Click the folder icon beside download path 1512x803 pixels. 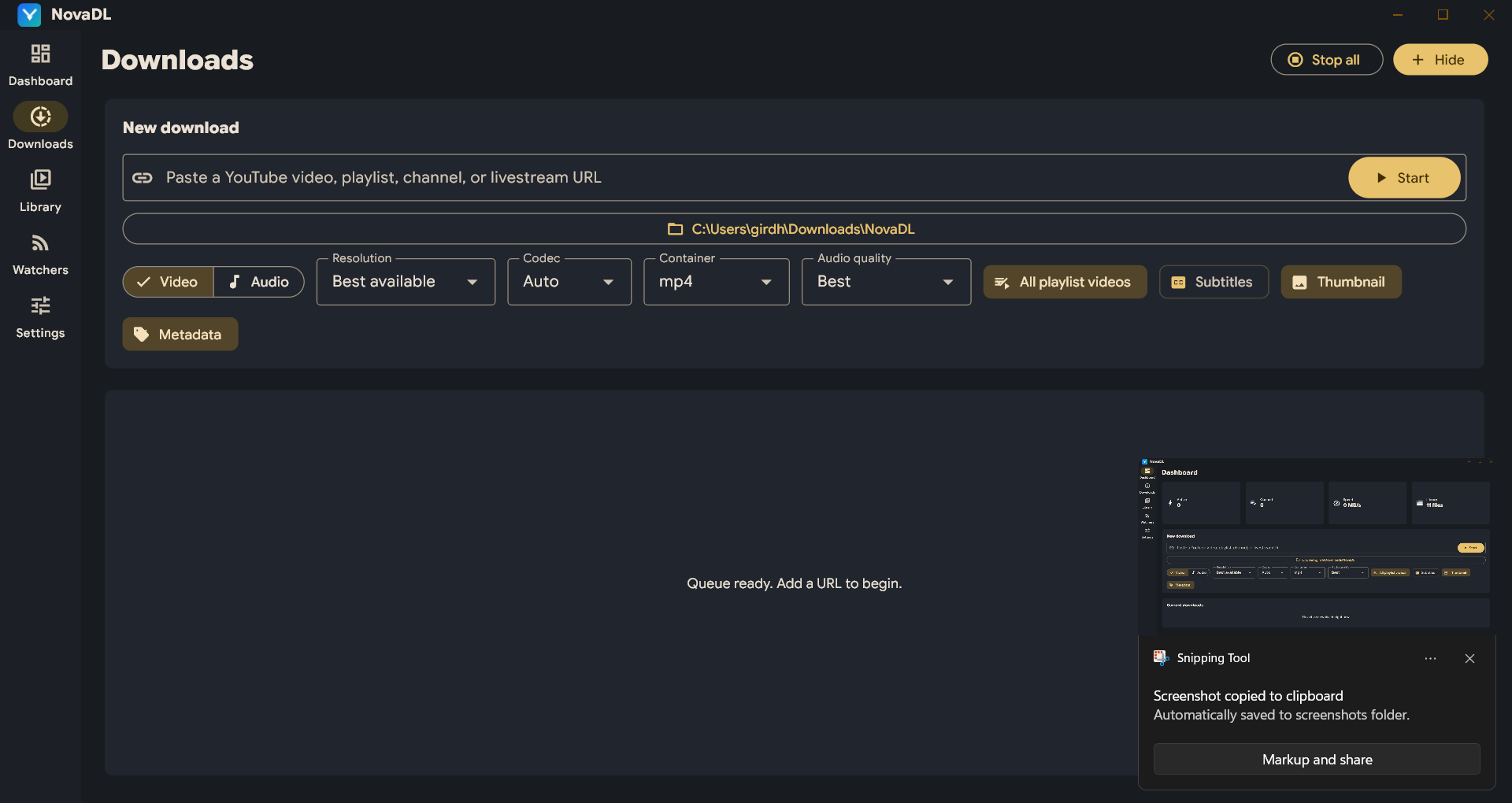675,229
